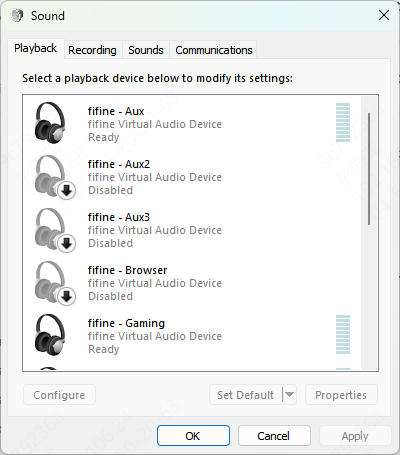Click the fifine - Aux2 disabled headphone icon
The width and height of the screenshot is (400, 455).
point(55,177)
